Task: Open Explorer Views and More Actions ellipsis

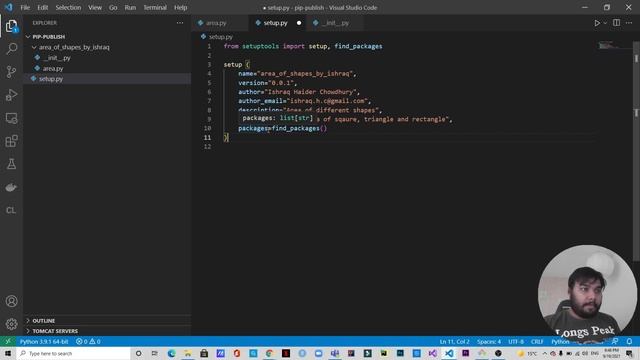Action: (180, 23)
